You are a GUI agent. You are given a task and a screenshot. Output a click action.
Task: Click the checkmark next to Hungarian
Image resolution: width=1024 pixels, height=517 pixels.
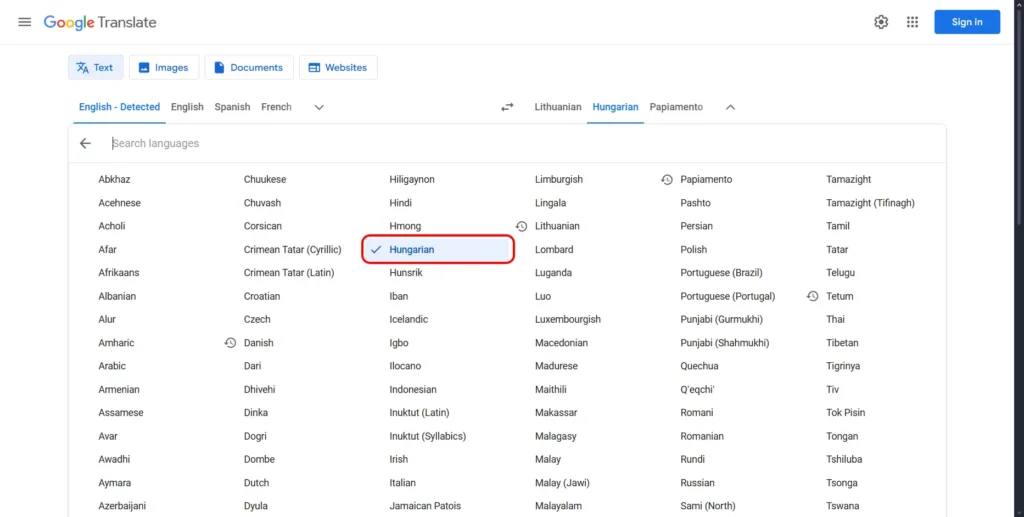pyautogui.click(x=376, y=249)
